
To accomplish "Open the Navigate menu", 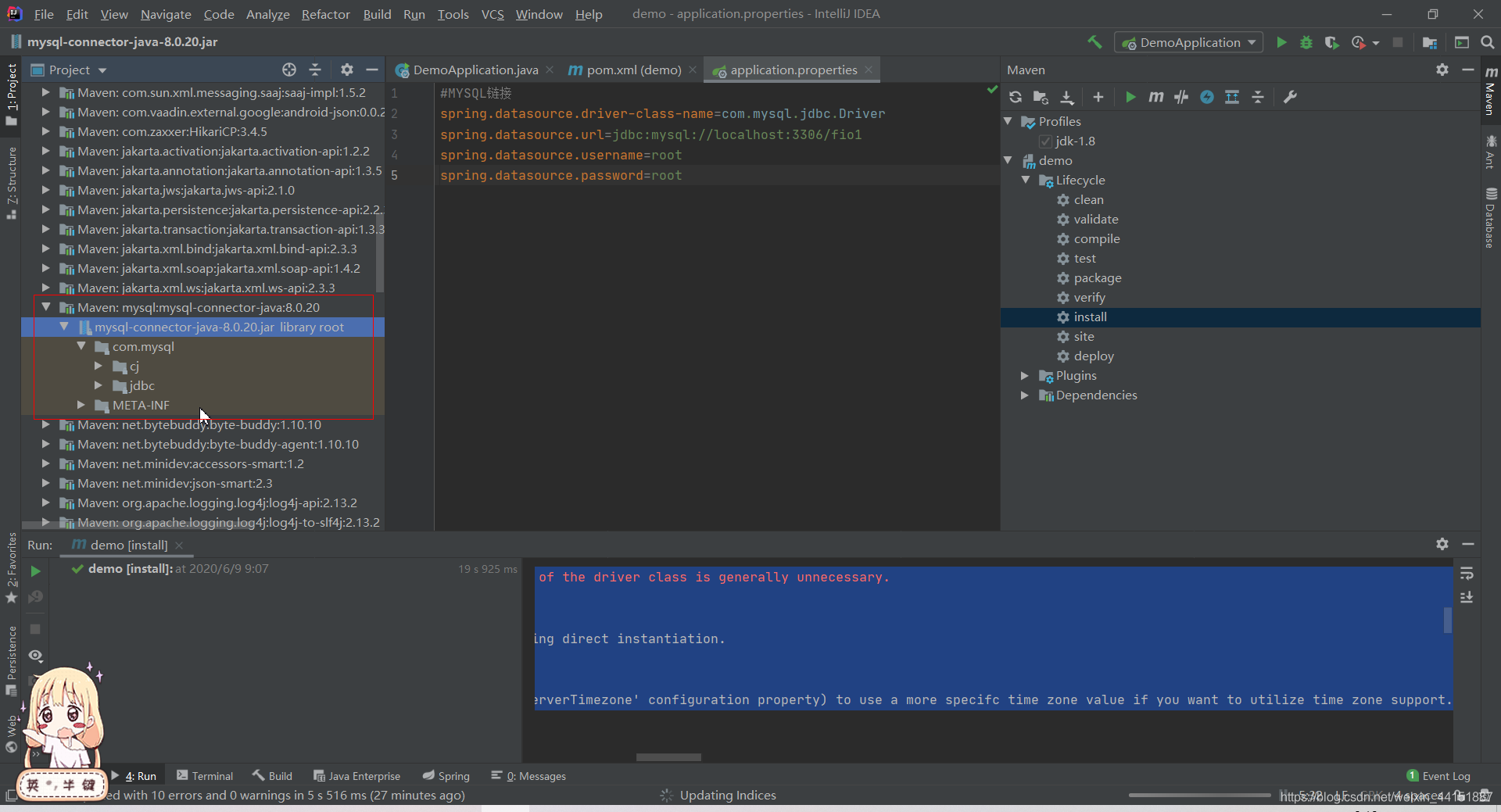I will pyautogui.click(x=166, y=14).
